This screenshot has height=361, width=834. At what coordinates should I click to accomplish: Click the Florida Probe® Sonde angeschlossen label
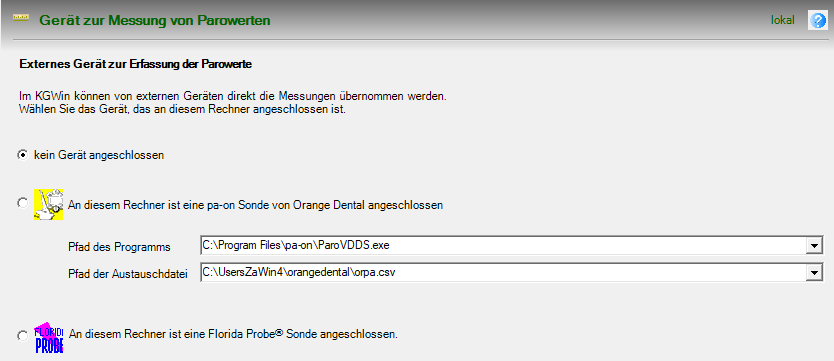[233, 334]
